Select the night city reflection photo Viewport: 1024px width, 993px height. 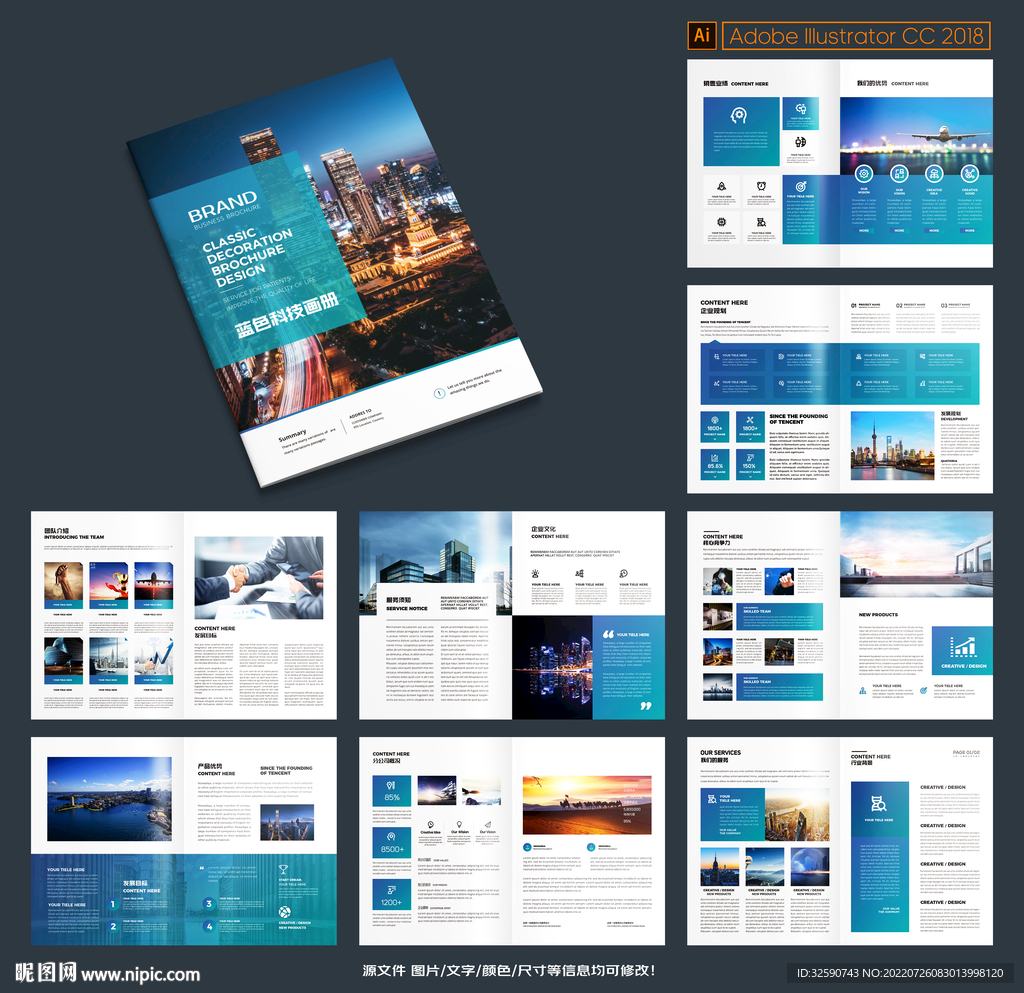pos(552,667)
